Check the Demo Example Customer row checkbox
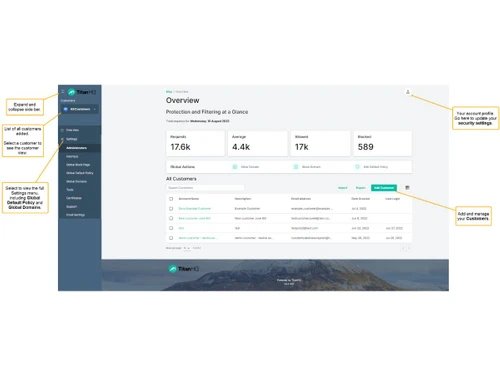This screenshot has width=500, height=375. pos(171,209)
